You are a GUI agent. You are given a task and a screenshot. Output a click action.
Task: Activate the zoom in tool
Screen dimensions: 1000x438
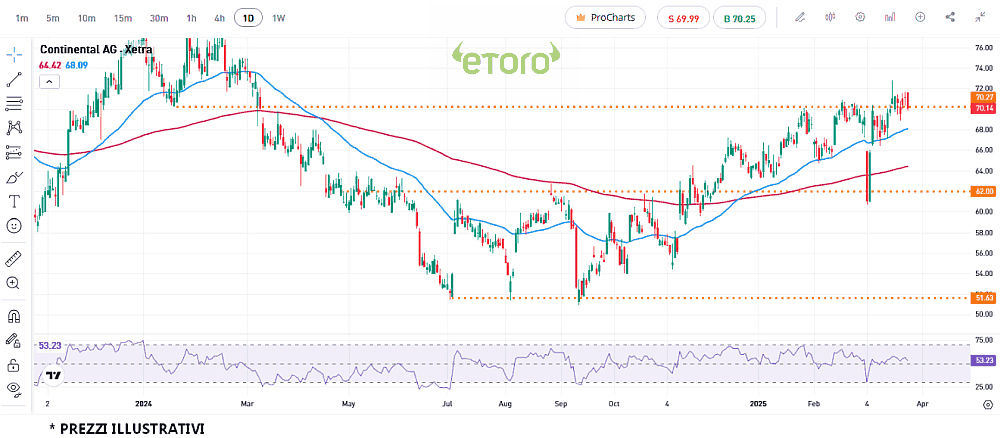(14, 283)
